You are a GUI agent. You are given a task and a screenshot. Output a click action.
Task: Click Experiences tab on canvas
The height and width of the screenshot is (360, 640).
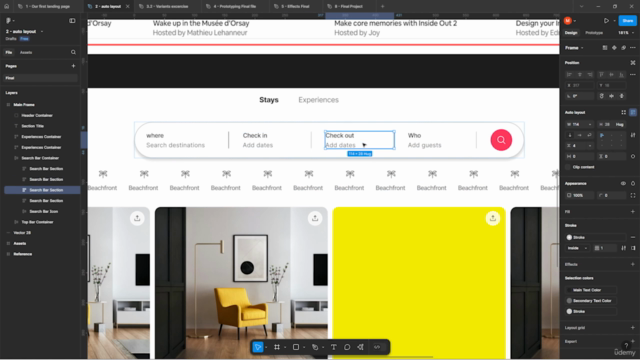[x=318, y=100]
